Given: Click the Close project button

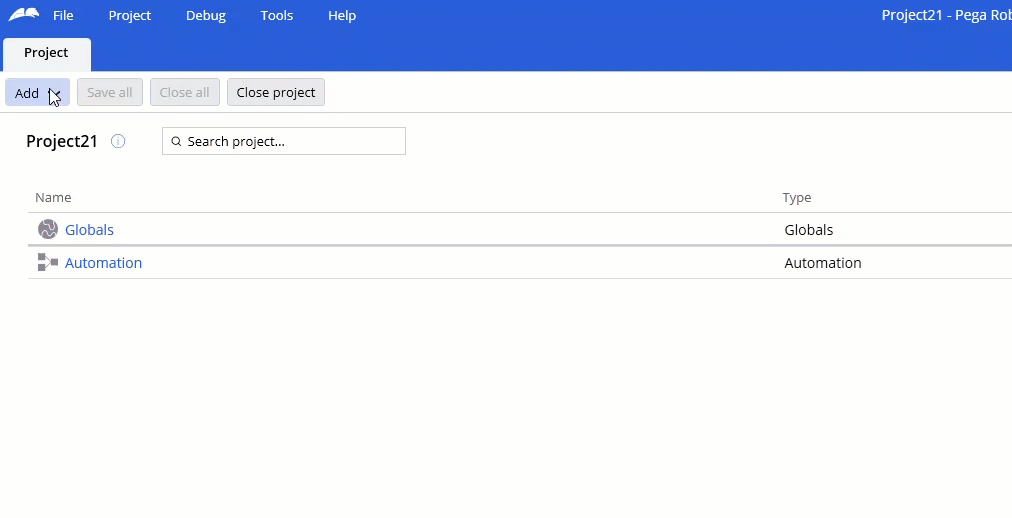Looking at the screenshot, I should pyautogui.click(x=276, y=92).
